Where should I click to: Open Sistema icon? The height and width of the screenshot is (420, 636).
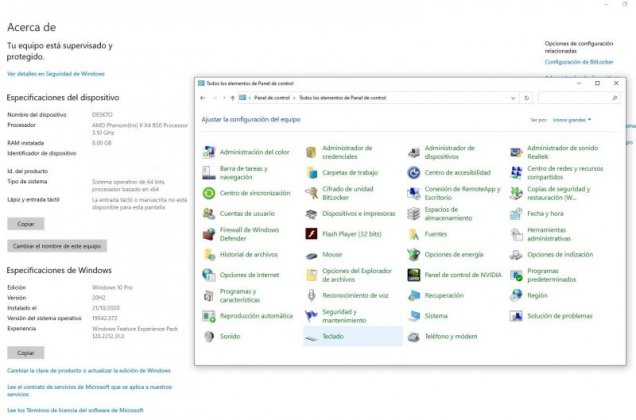[414, 316]
